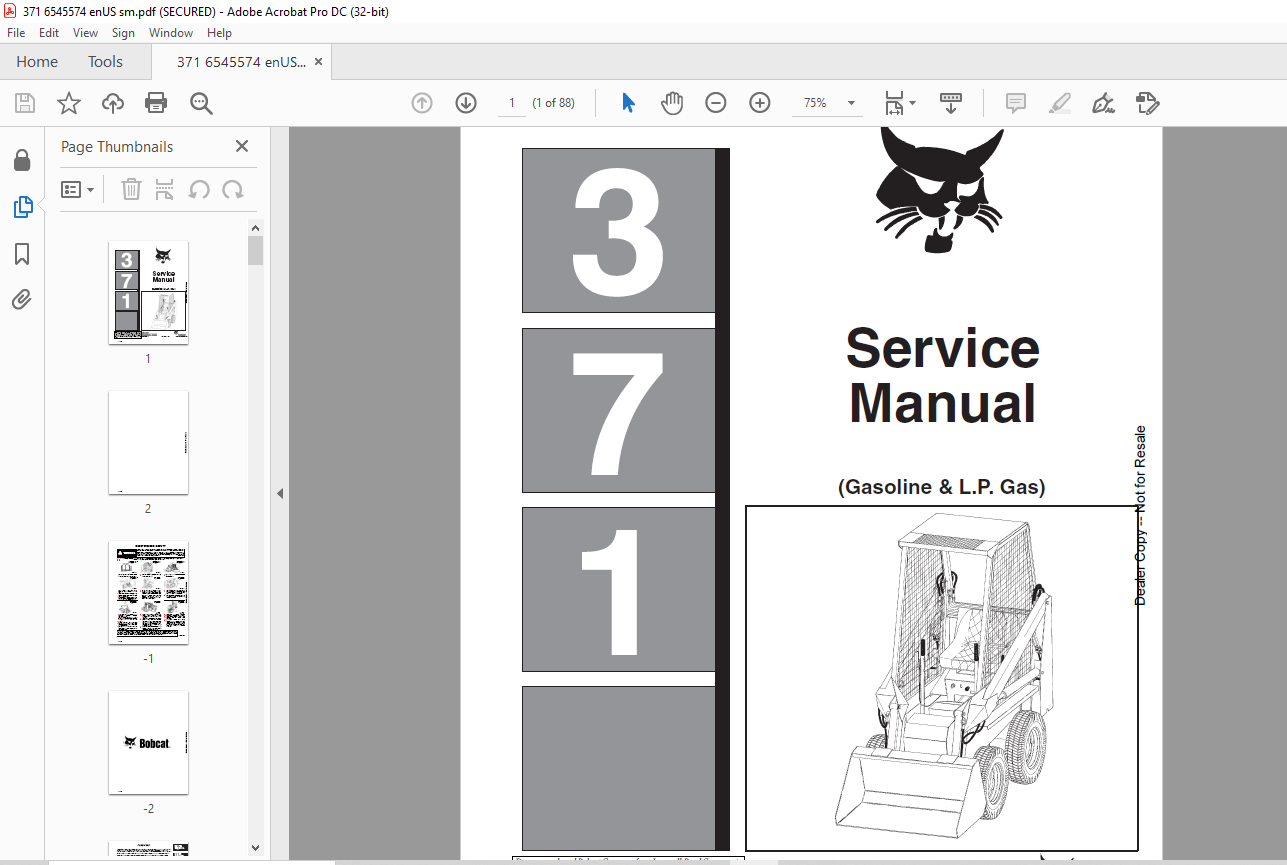This screenshot has height=865, width=1287.
Task: Click the print pages/split icon in thumbnails
Action: click(165, 189)
